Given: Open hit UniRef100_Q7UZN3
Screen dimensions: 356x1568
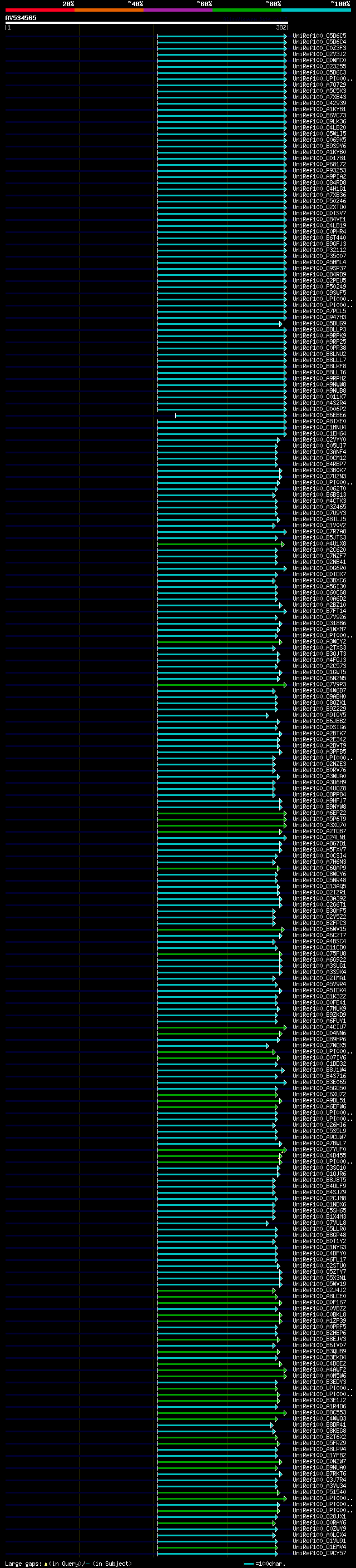Looking at the screenshot, I should [x=319, y=476].
